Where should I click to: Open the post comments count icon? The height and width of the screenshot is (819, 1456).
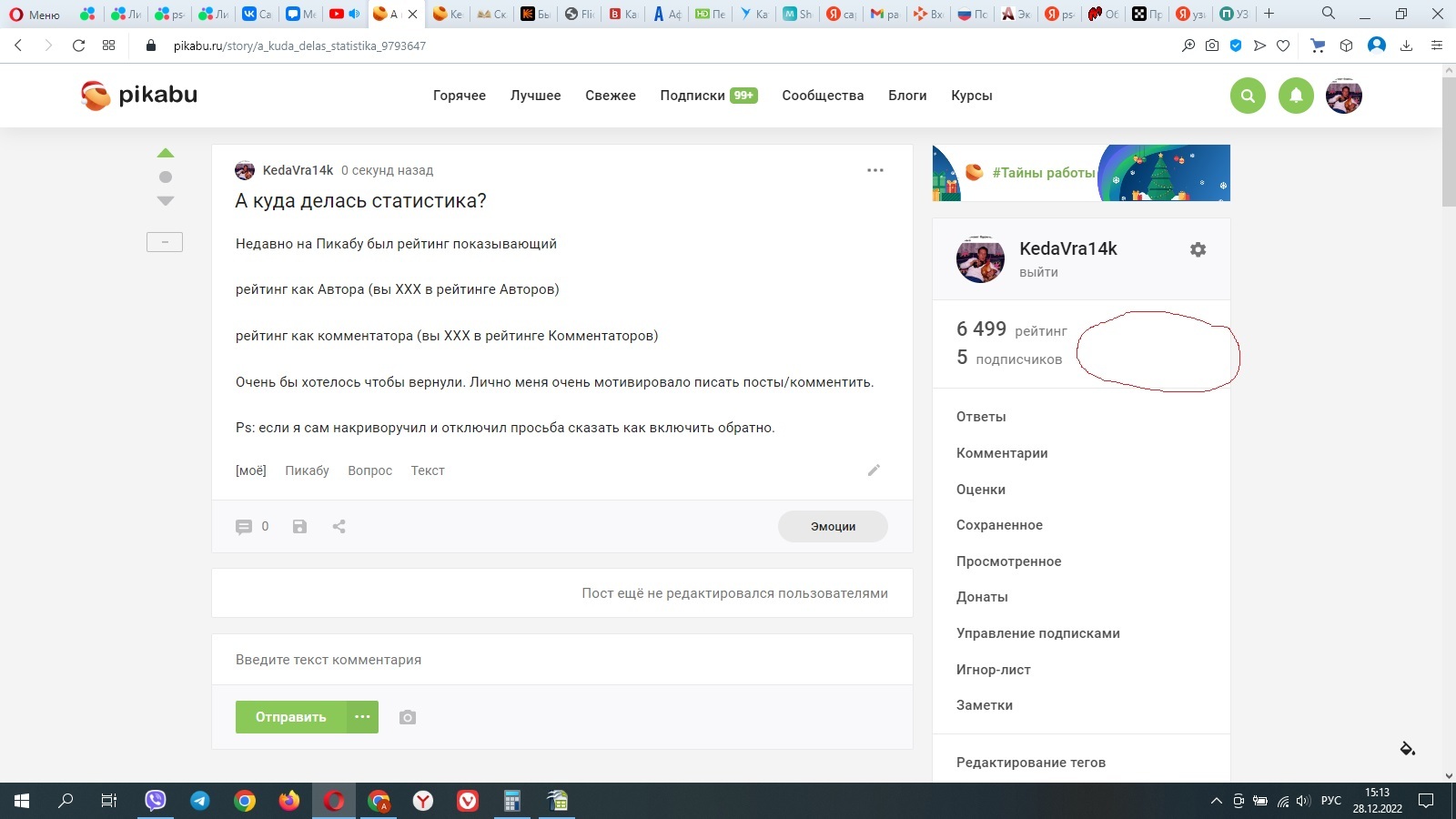tap(244, 527)
